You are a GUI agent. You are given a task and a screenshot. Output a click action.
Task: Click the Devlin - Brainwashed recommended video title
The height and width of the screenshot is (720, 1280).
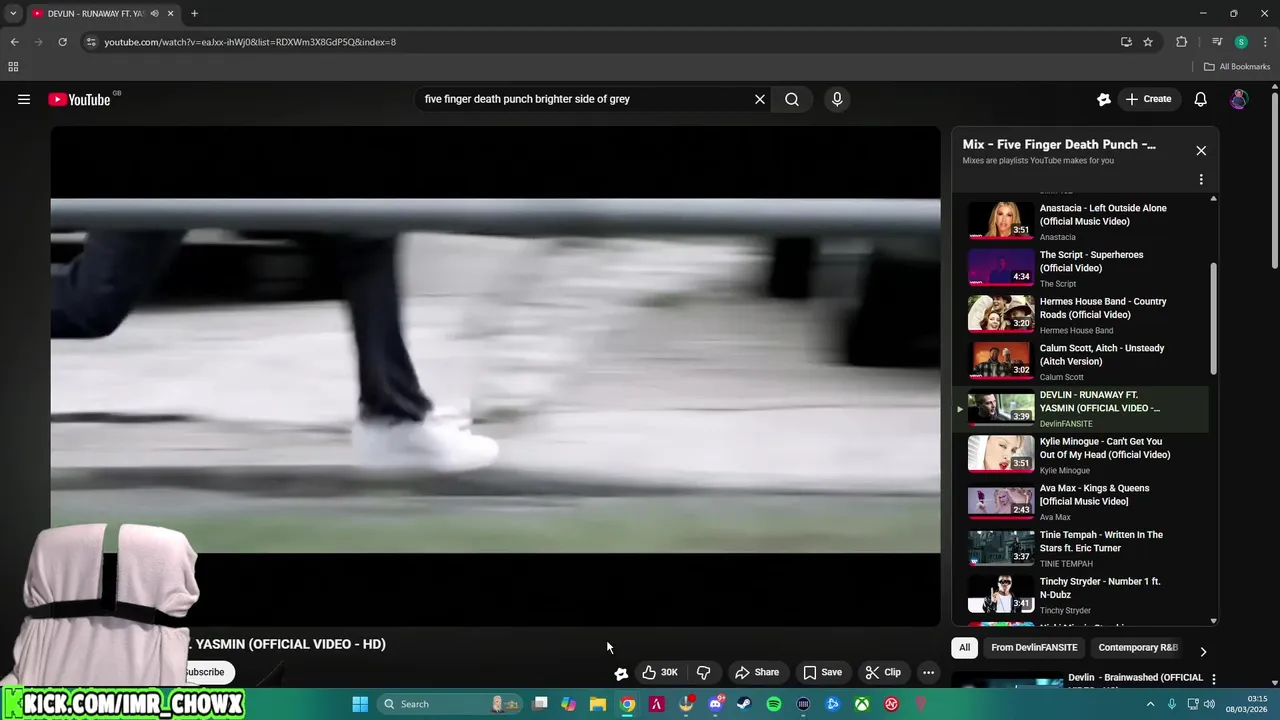tap(1135, 678)
